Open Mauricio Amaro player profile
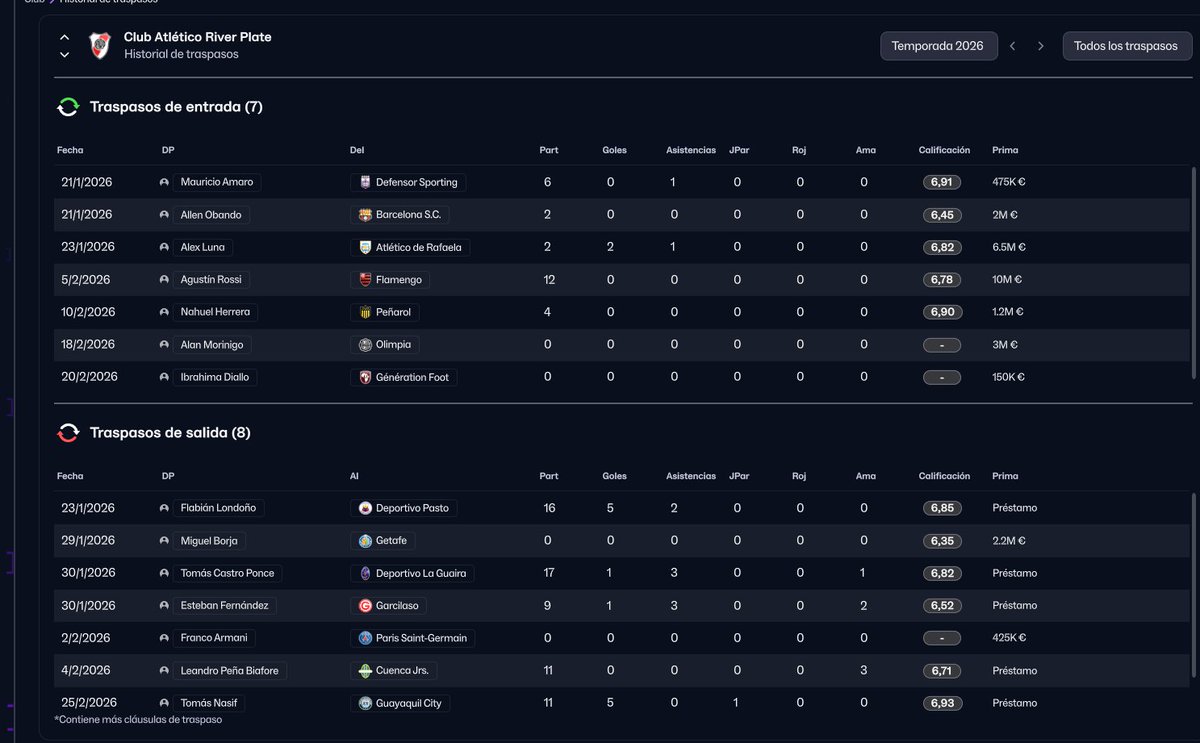The height and width of the screenshot is (743, 1200). (x=217, y=182)
